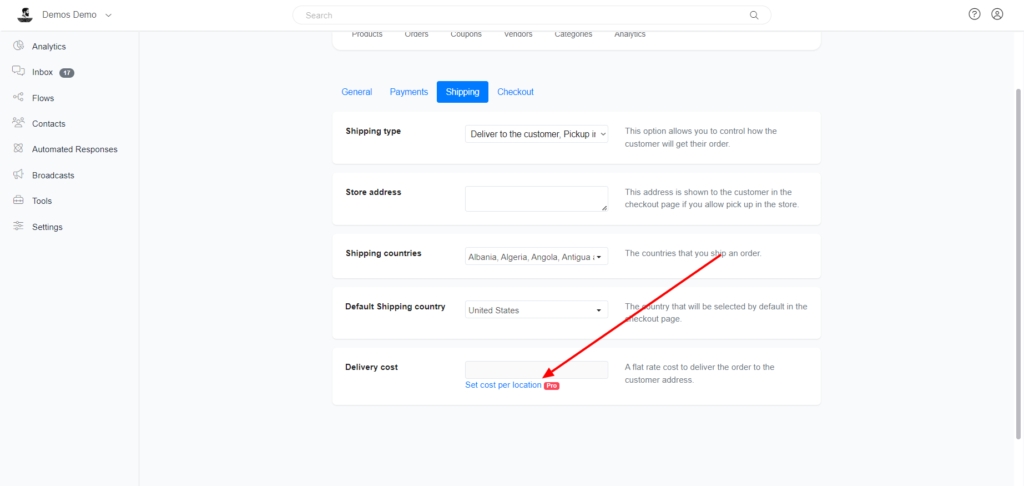Open Settings via sliders icon
Image resolution: width=1024 pixels, height=486 pixels.
click(18, 226)
